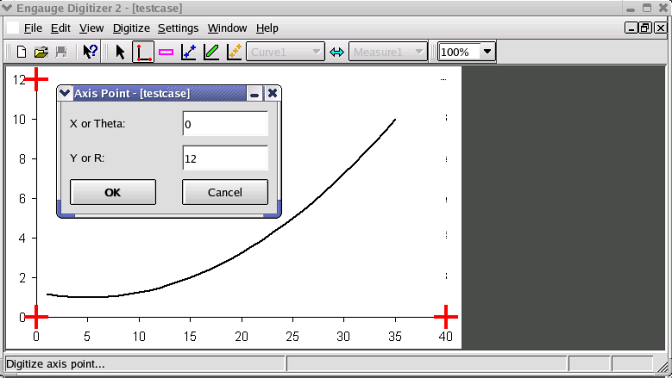The height and width of the screenshot is (378, 672).
Task: Open the Settings menu
Action: point(178,28)
